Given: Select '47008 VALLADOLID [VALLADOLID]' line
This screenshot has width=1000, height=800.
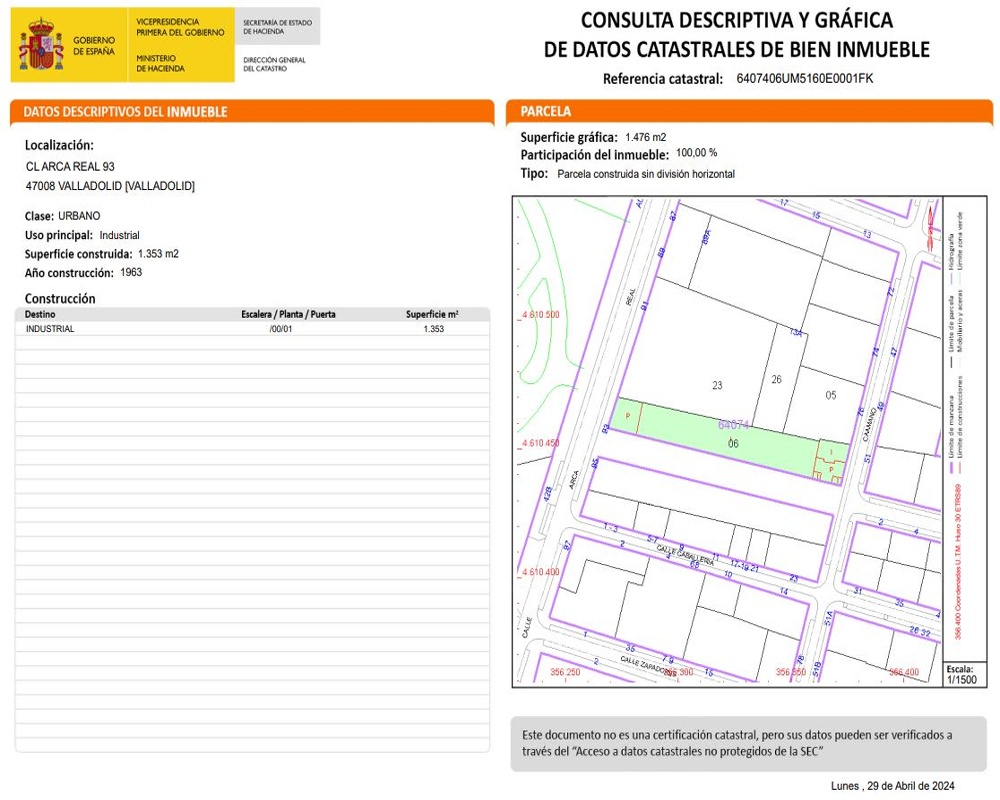Looking at the screenshot, I should click(x=110, y=186).
